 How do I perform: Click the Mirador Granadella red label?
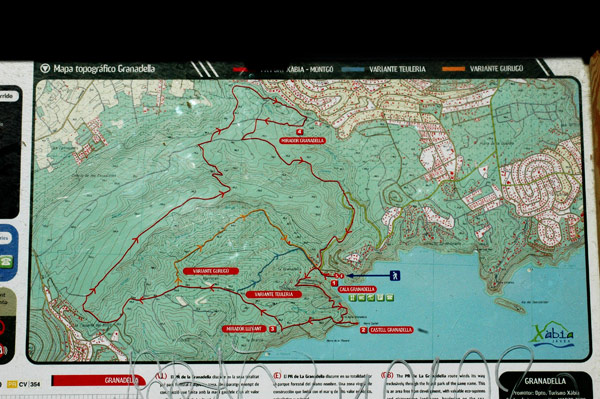(302, 140)
